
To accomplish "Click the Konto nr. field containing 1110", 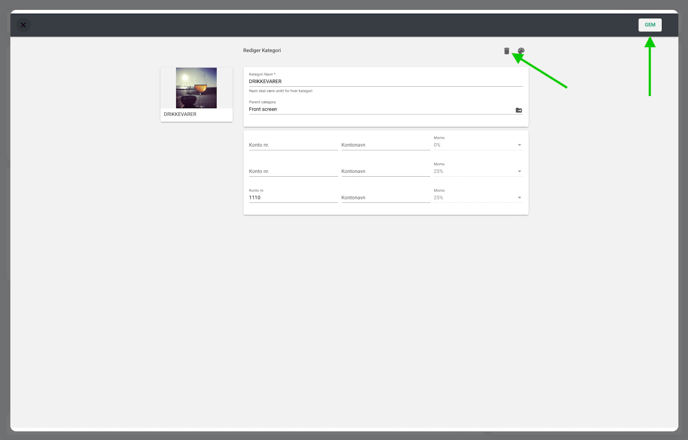I will point(292,198).
